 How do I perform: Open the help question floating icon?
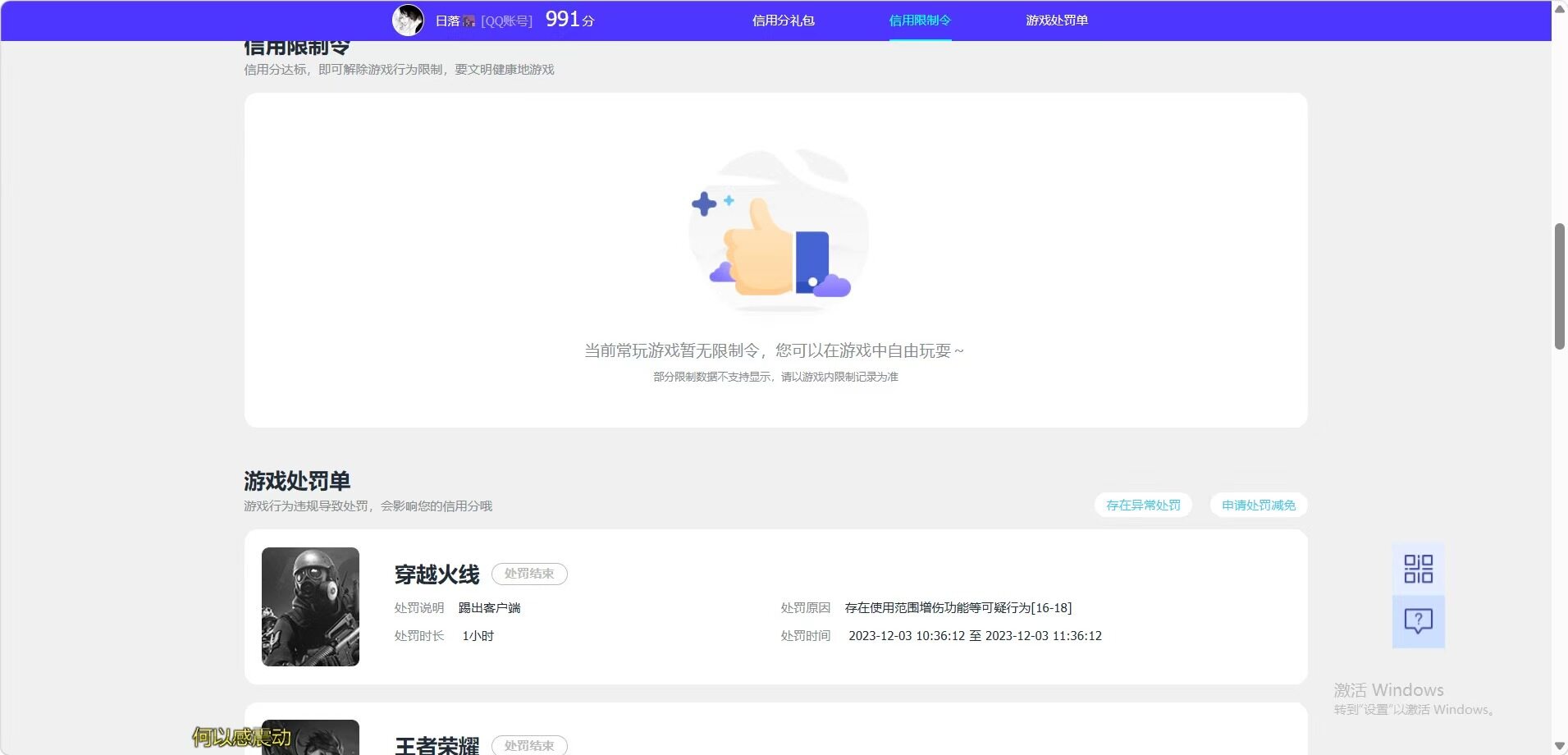pyautogui.click(x=1418, y=621)
